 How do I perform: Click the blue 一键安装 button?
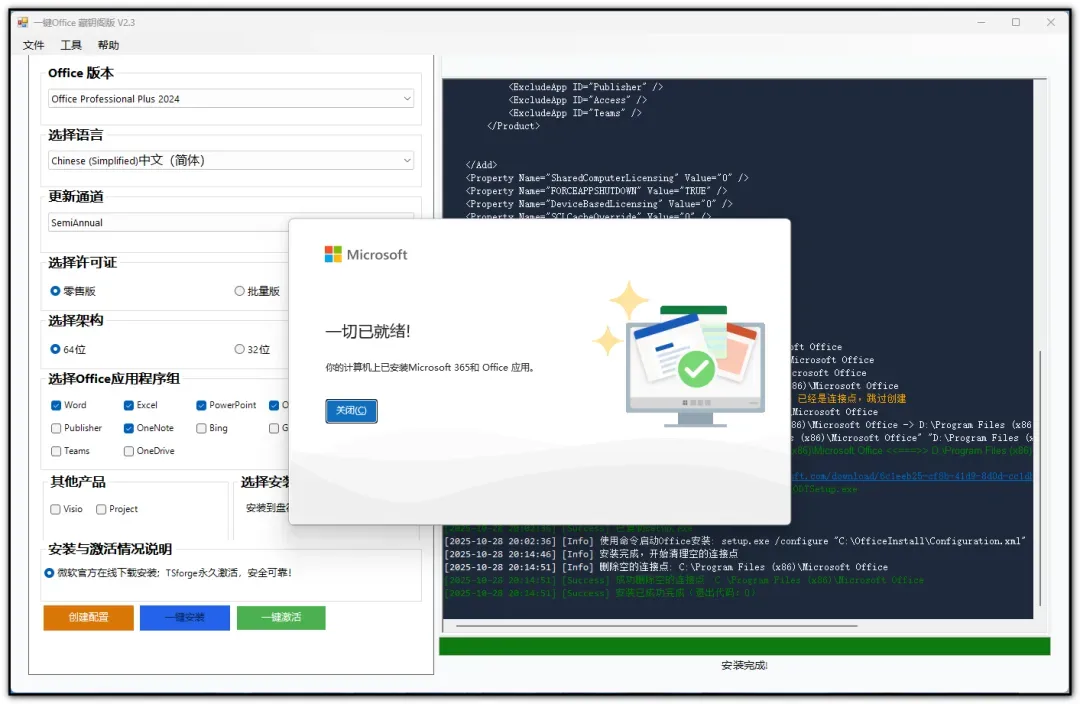click(x=185, y=617)
